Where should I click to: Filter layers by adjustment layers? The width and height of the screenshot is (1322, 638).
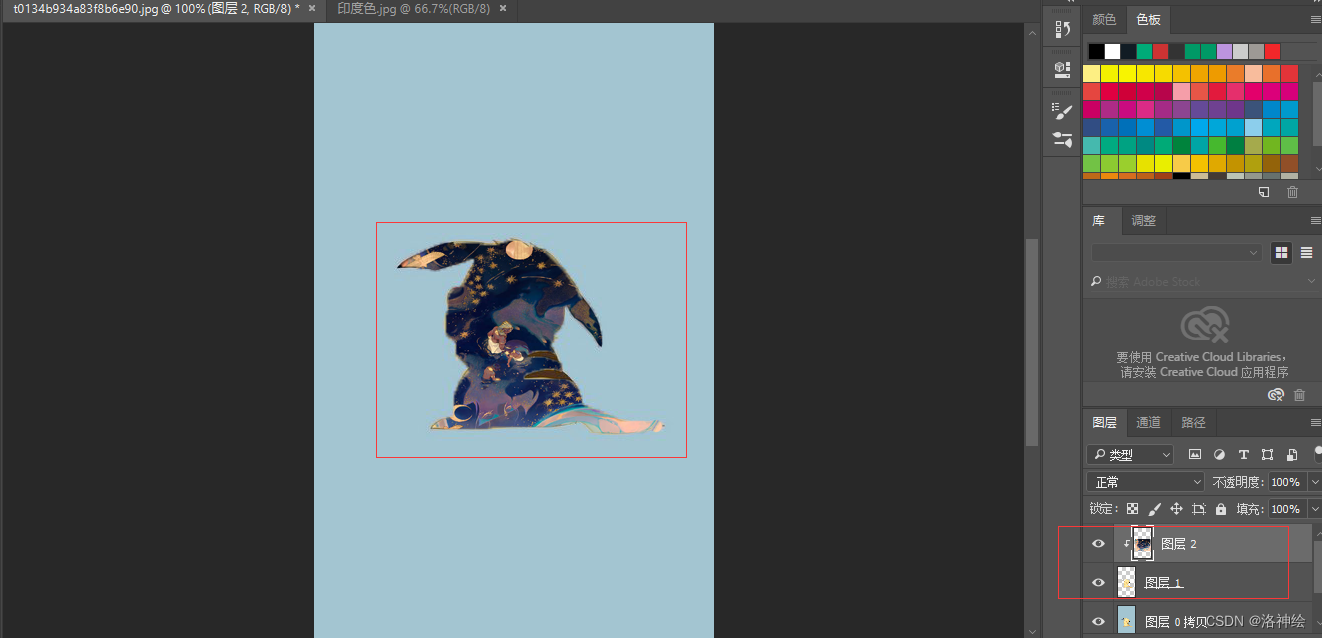1219,454
